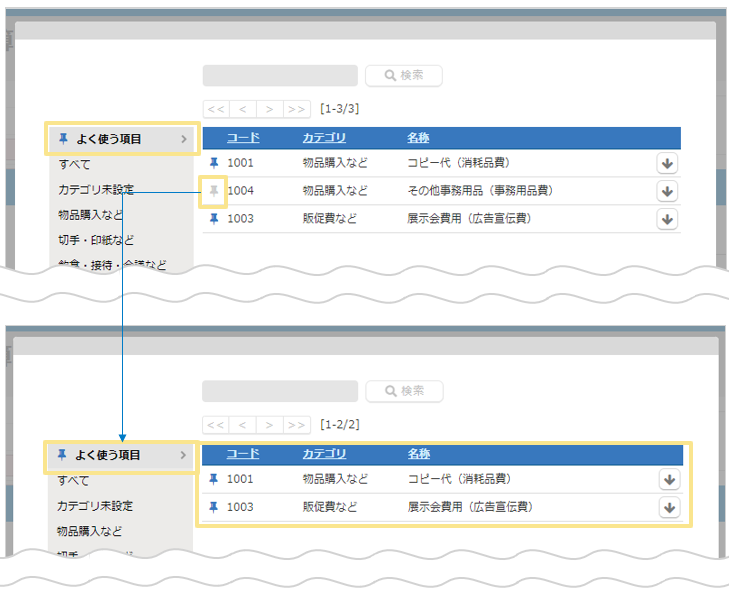The height and width of the screenshot is (592, 729).
Task: Click previous page arrow in lower pagination
Action: click(x=243, y=424)
